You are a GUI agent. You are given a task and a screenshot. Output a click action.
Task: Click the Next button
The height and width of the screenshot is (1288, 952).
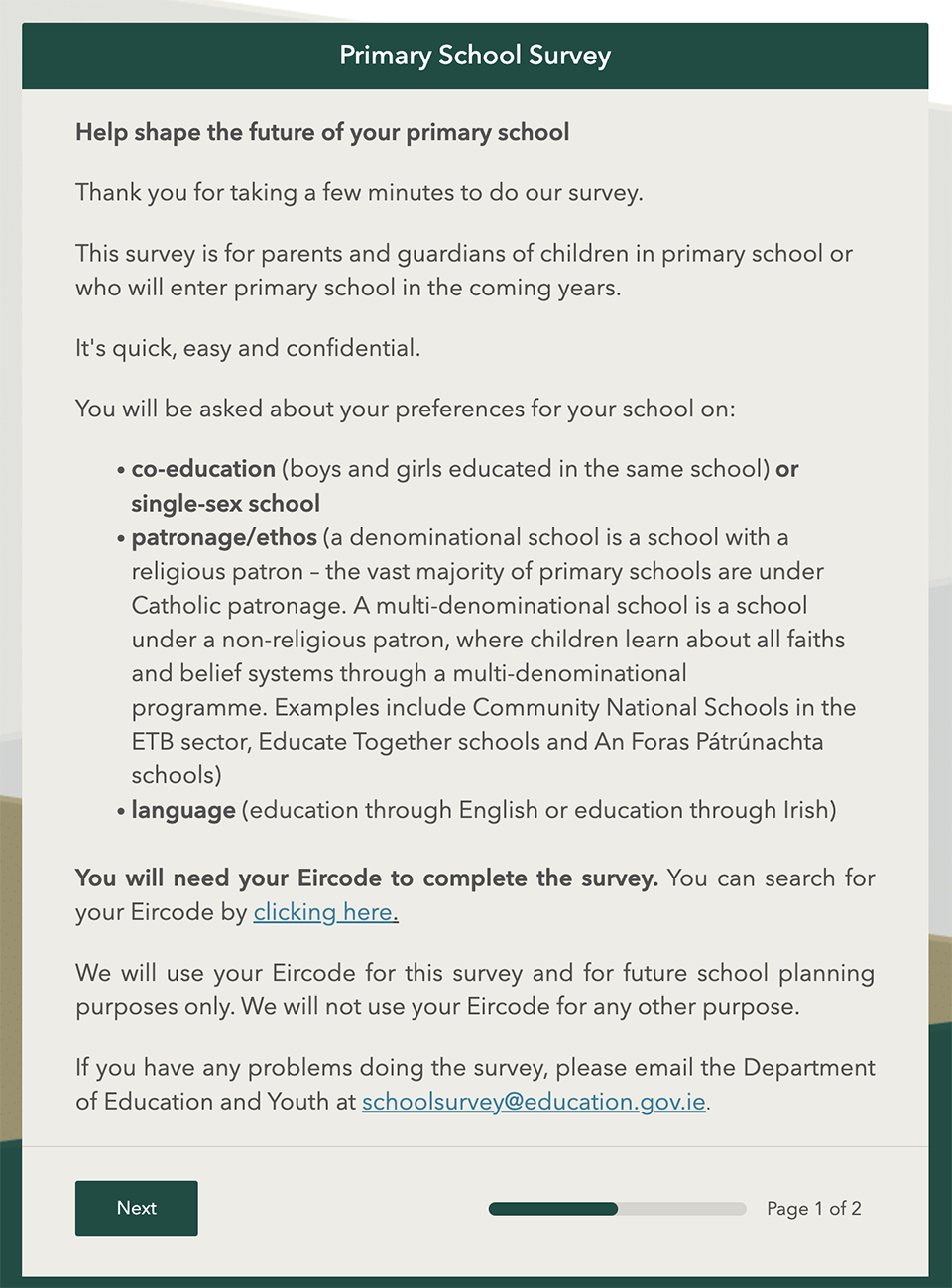point(137,1208)
